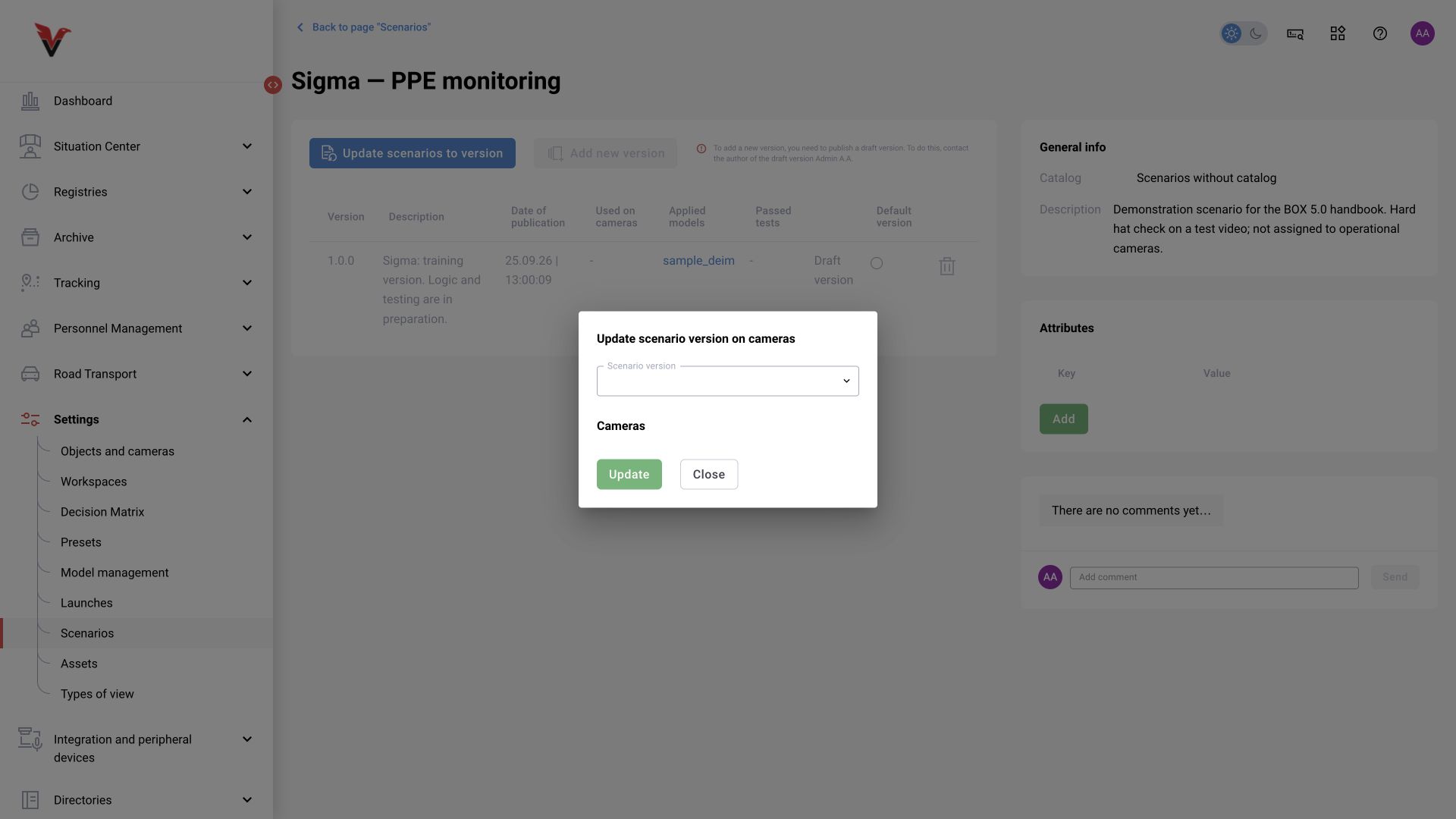This screenshot has height=819, width=1456.
Task: Go to Model management page
Action: point(115,573)
